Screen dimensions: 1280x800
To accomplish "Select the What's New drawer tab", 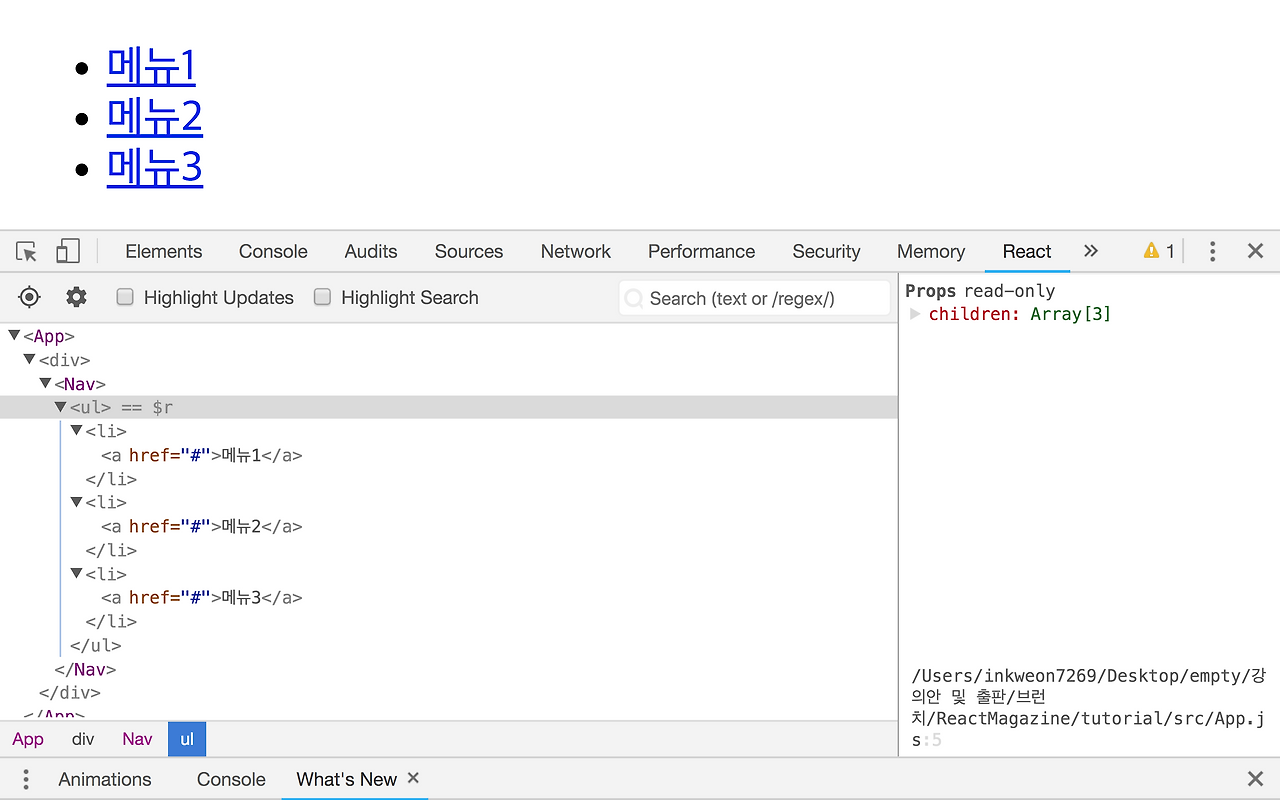I will click(x=347, y=779).
